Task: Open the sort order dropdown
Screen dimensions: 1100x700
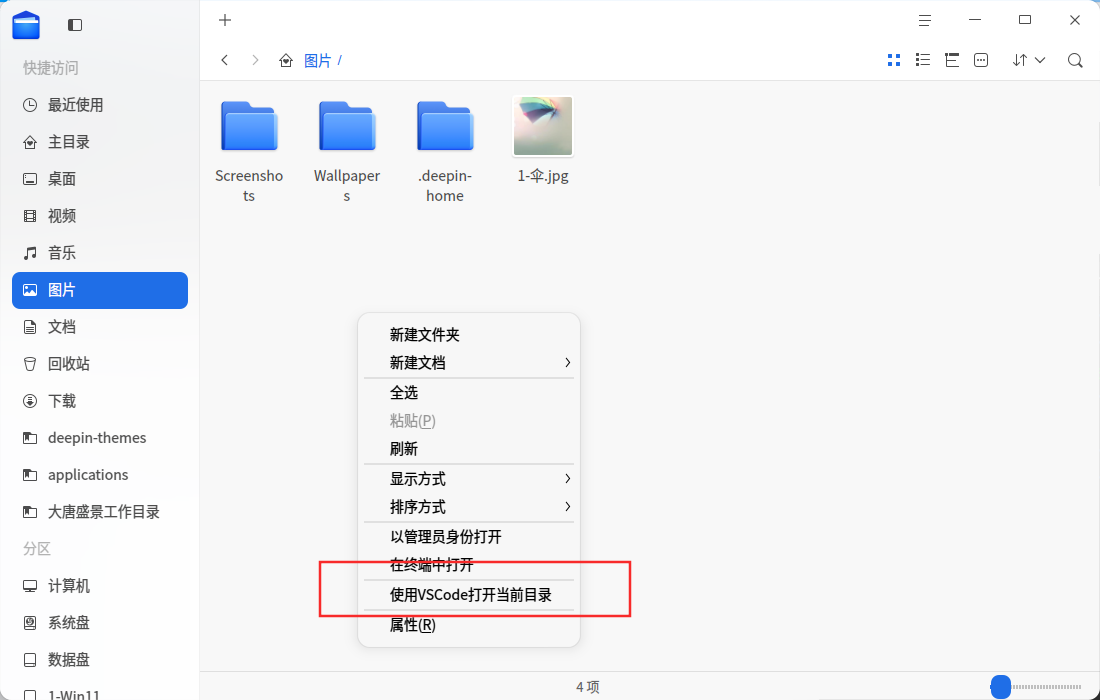Action: [1028, 60]
